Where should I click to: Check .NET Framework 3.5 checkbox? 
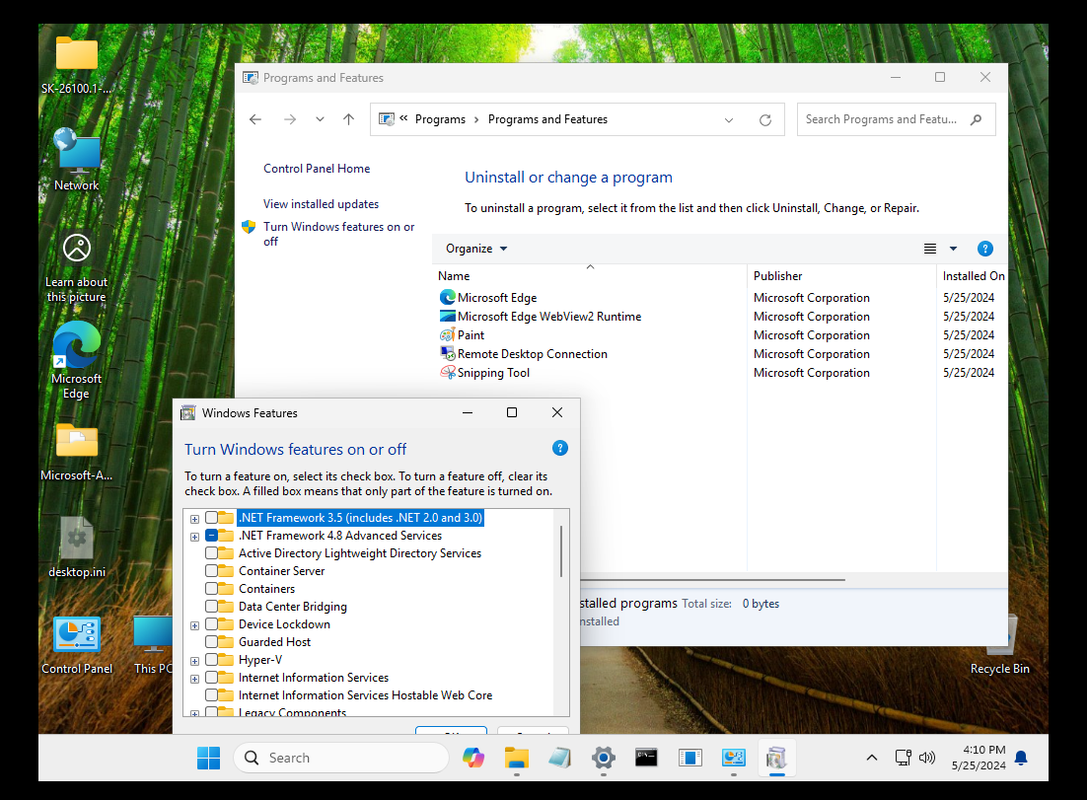(211, 517)
